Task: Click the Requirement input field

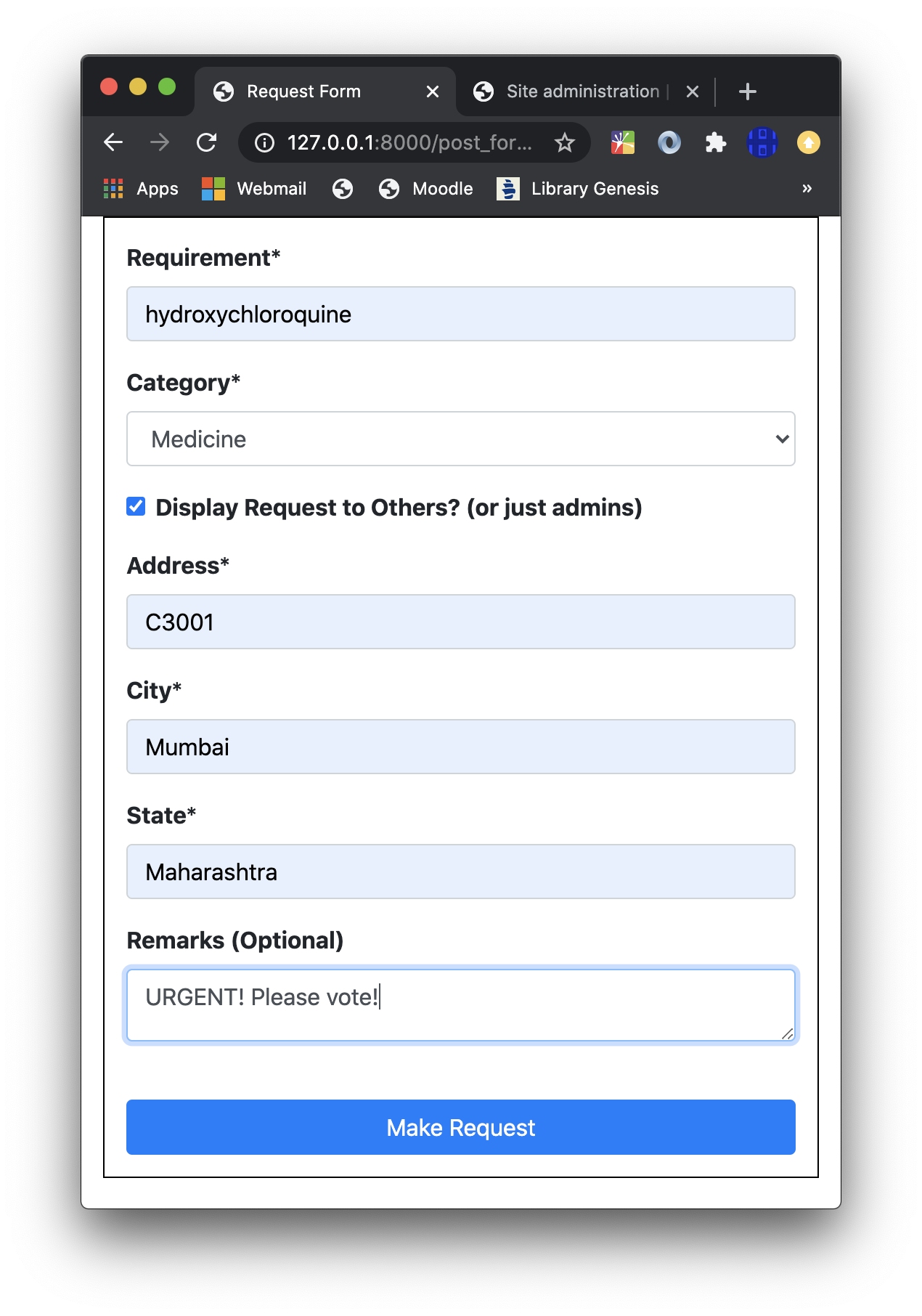Action: [x=461, y=314]
